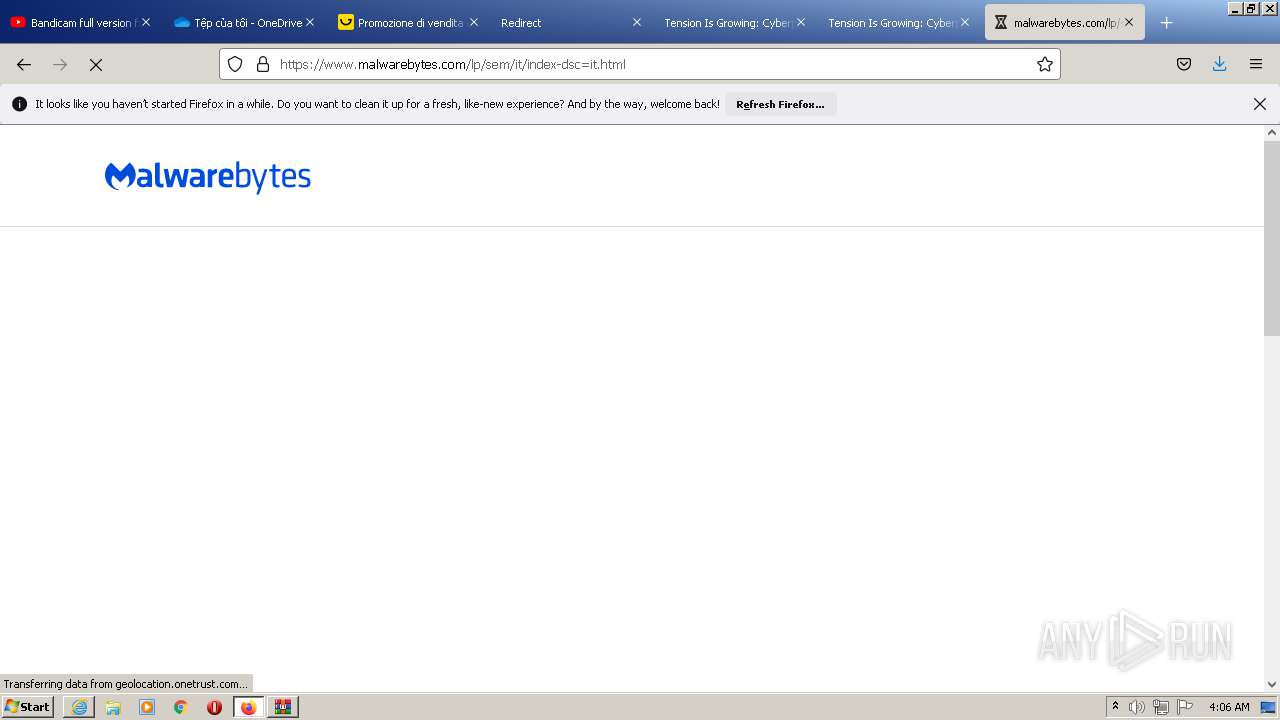The width and height of the screenshot is (1280, 720).
Task: Open the media player taskbar icon
Action: [x=147, y=707]
